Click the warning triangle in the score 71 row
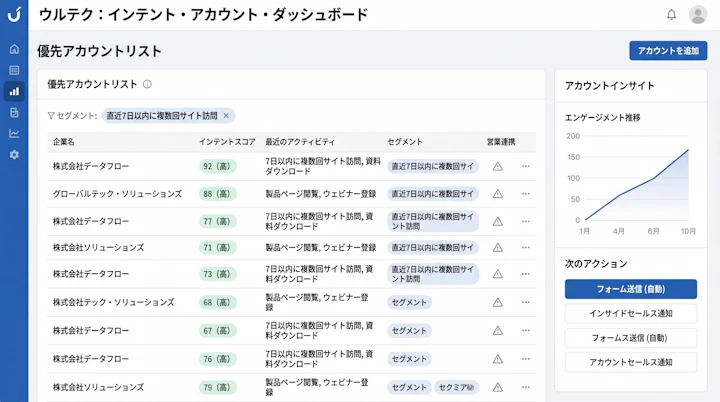 498,248
